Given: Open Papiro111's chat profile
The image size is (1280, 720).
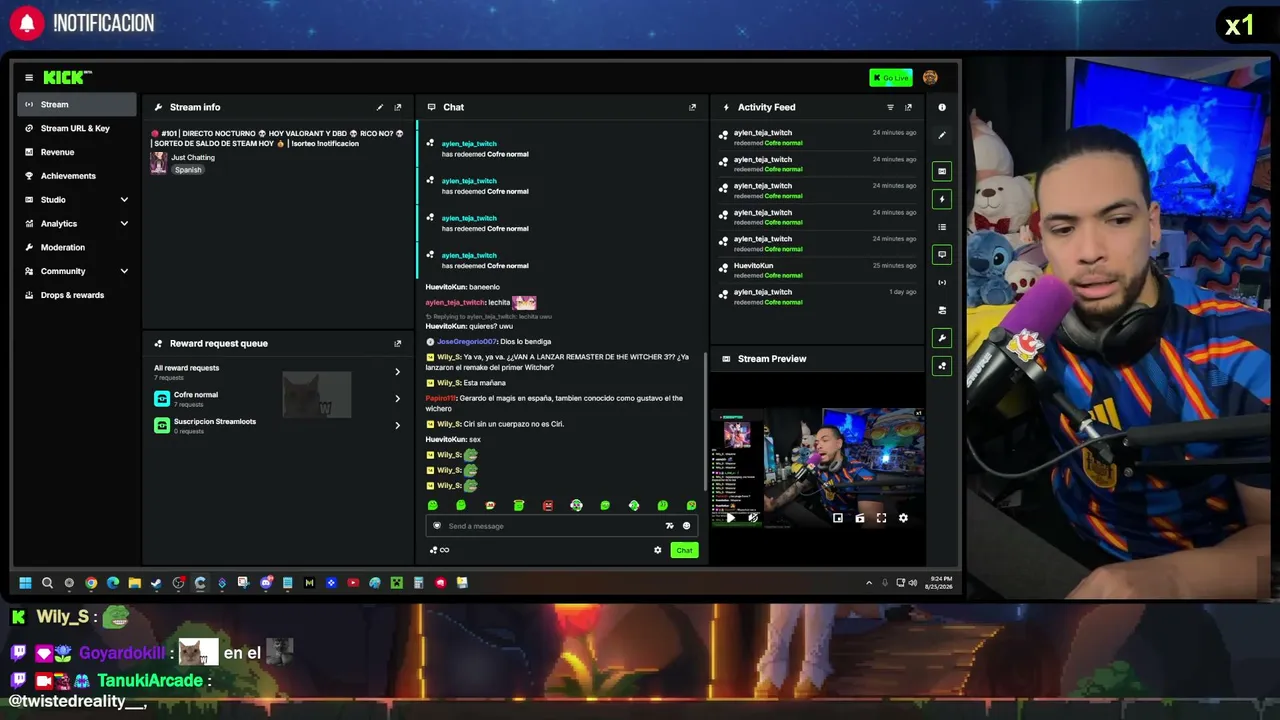Looking at the screenshot, I should tap(440, 398).
